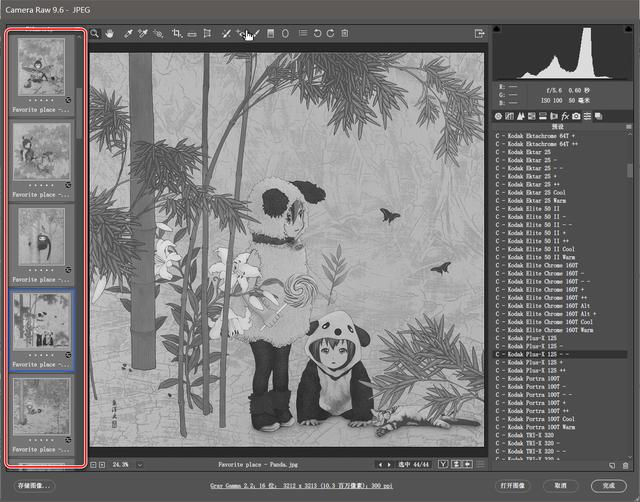Go to the next image arrow

390,465
